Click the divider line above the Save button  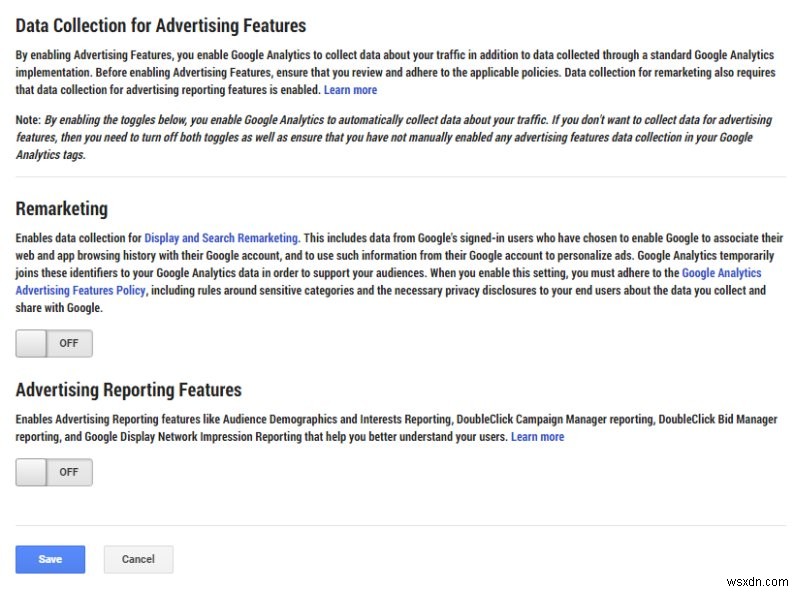tap(400, 525)
